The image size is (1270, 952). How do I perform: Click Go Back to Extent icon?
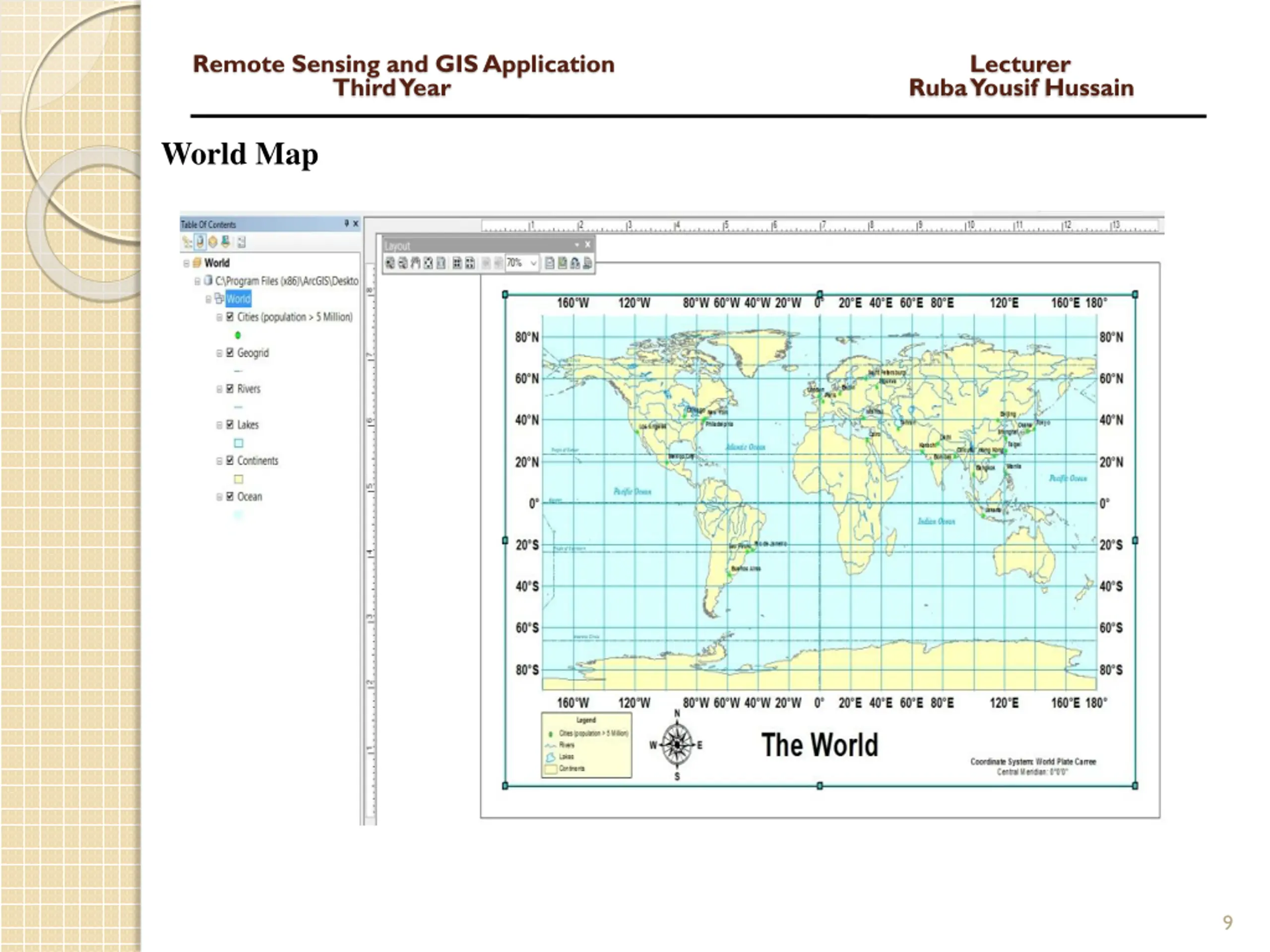486,263
